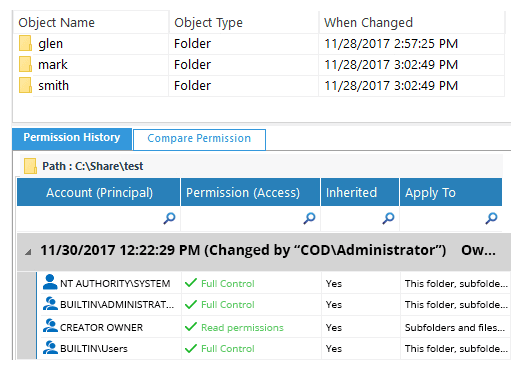Click the folder icon next to Path
This screenshot has height=382, width=520.
(x=30, y=166)
